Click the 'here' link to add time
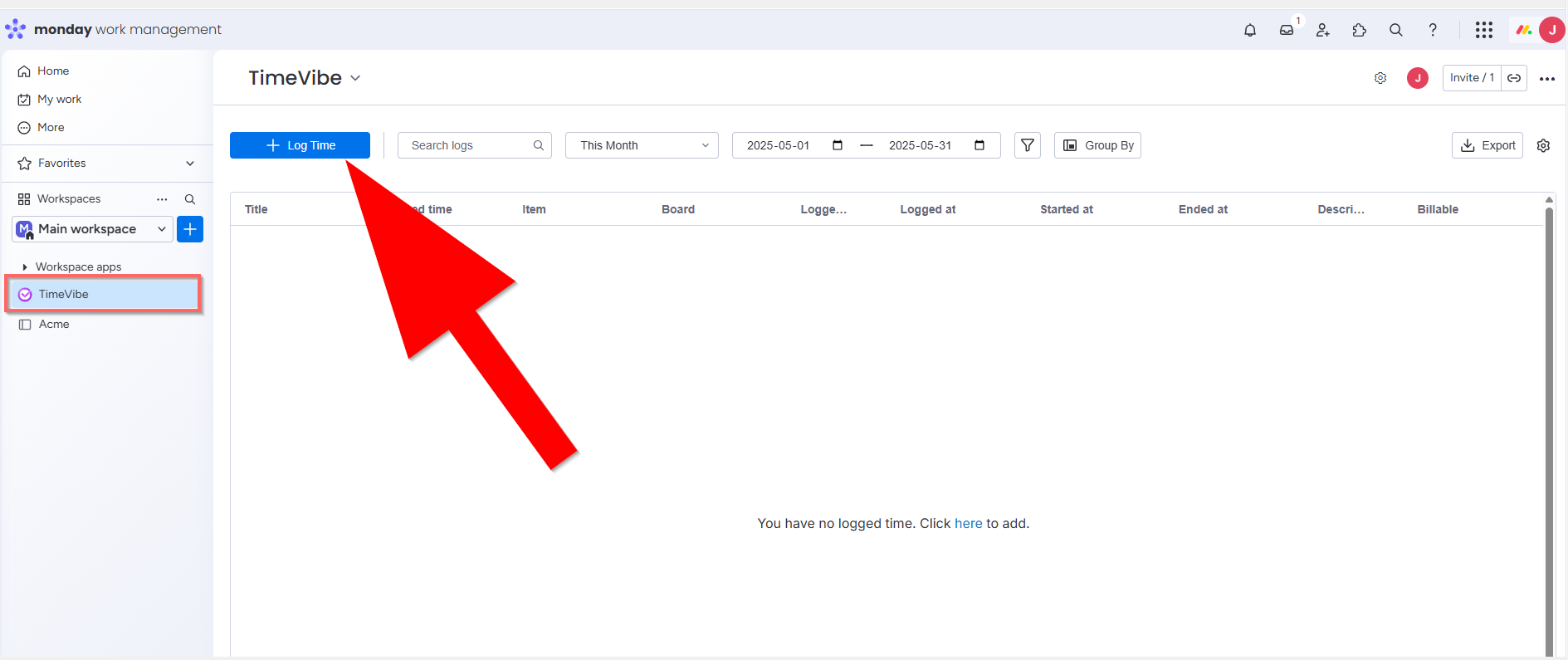The width and height of the screenshot is (1568, 660). 969,524
